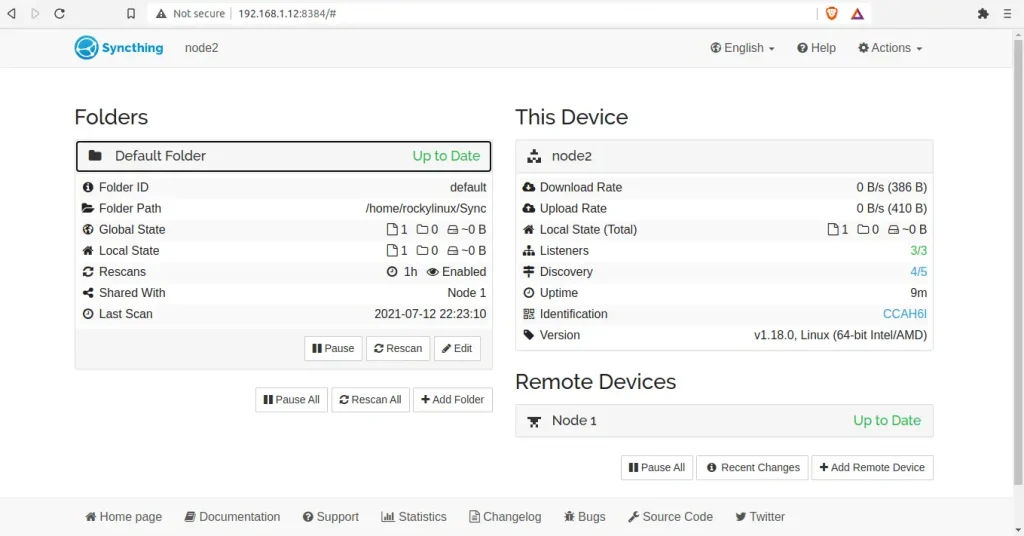1024x536 pixels.
Task: Click the v1.18.0 version text
Action: (x=840, y=335)
